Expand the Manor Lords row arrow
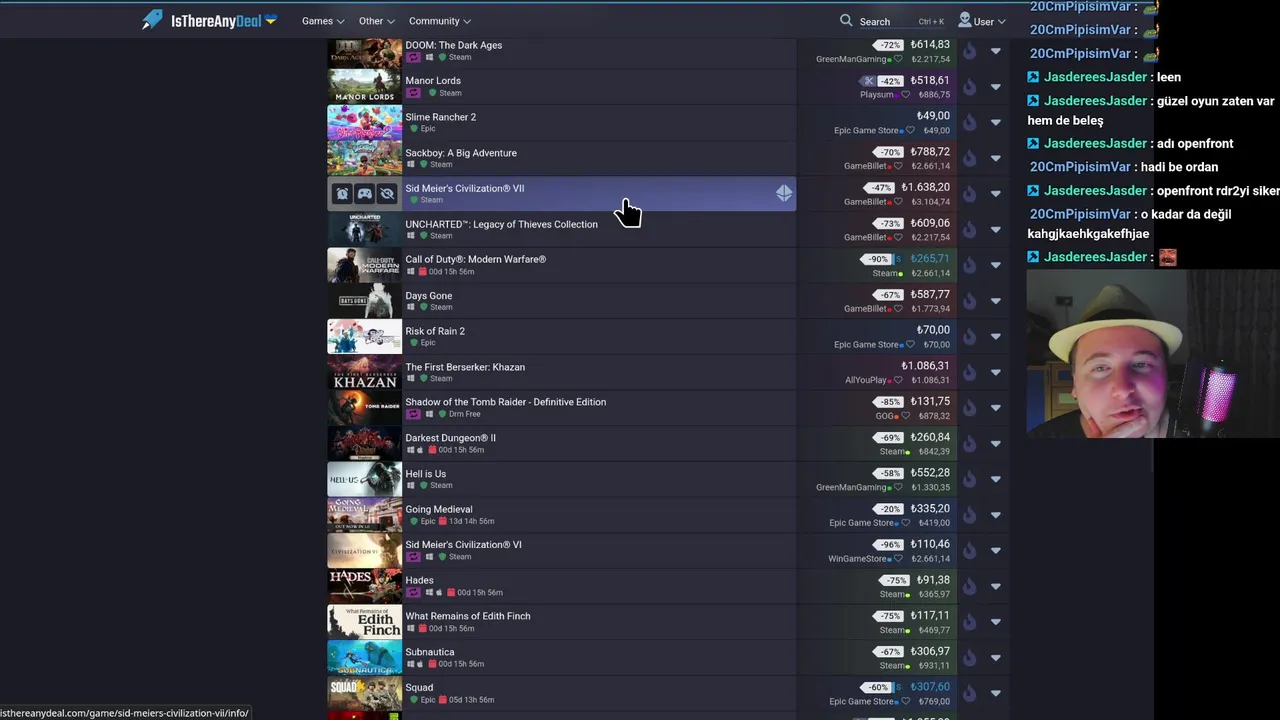The image size is (1280, 720). (x=995, y=87)
